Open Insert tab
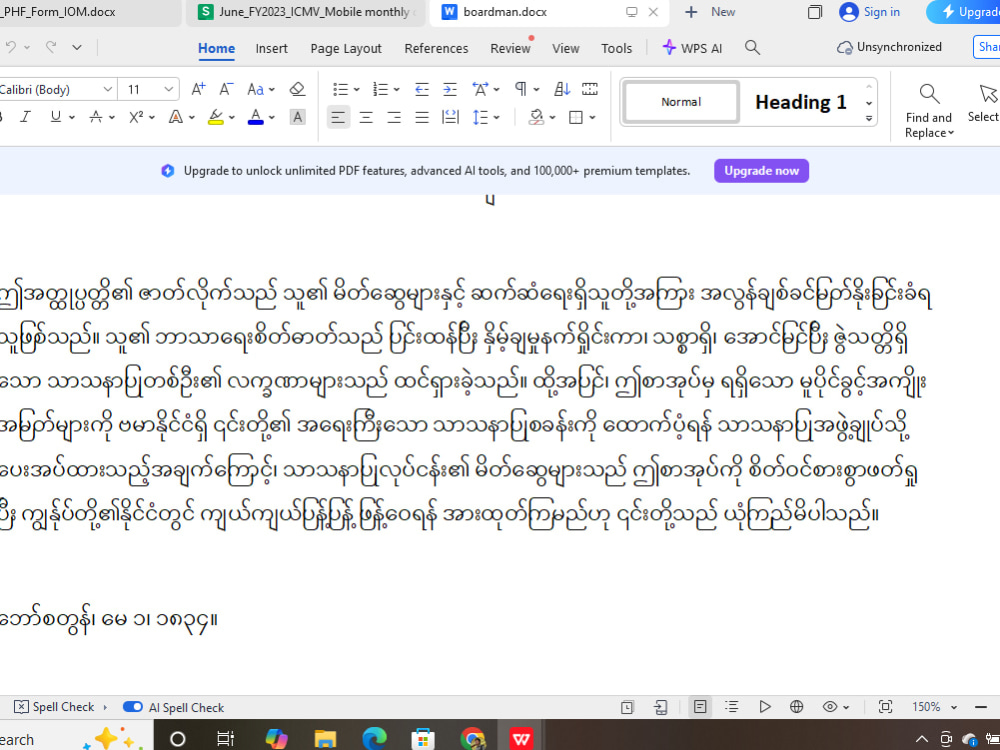 tap(272, 48)
